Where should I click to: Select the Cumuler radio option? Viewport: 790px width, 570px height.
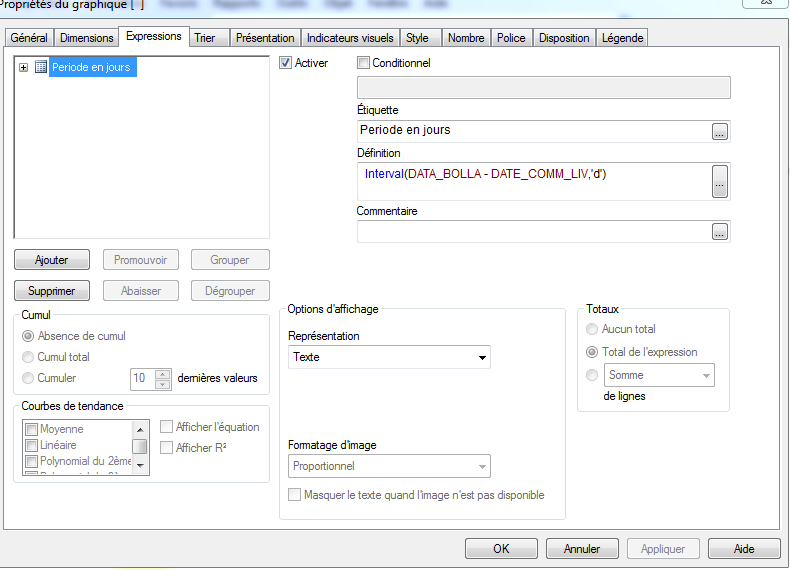(x=28, y=377)
